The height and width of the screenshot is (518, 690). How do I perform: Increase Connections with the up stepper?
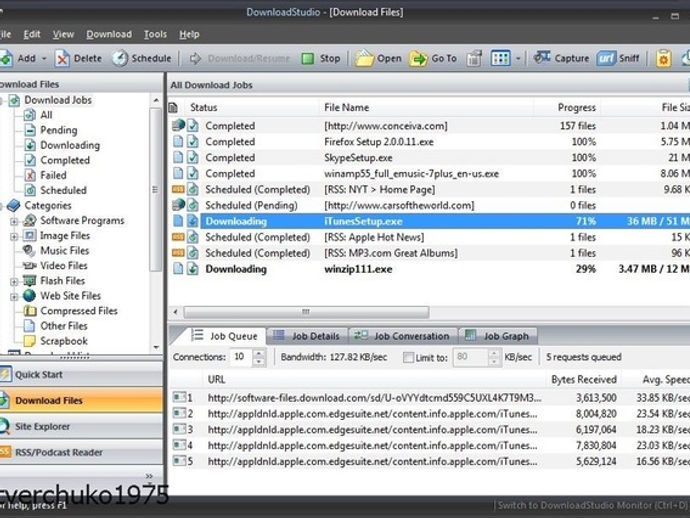(259, 353)
